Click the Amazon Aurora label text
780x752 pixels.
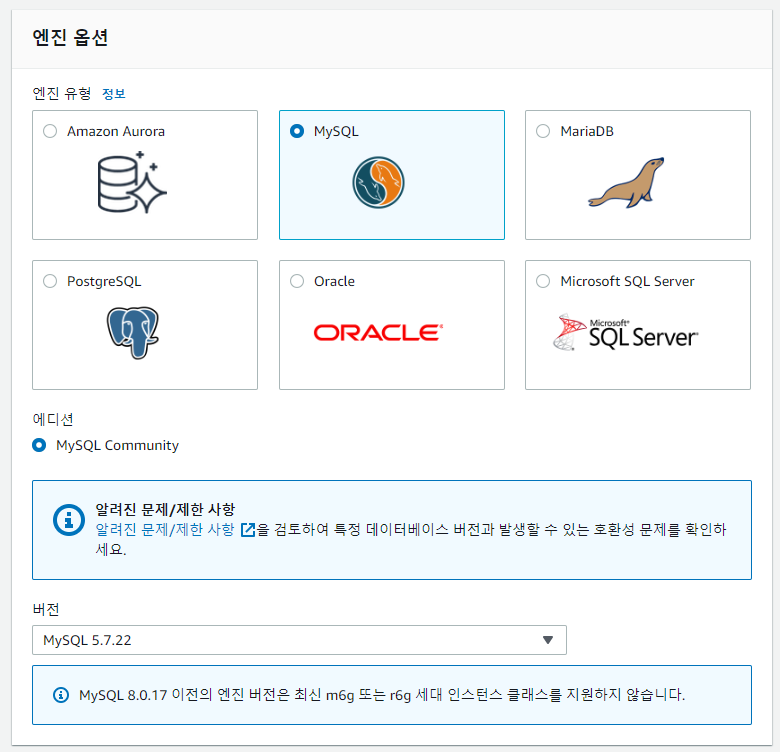coord(116,131)
